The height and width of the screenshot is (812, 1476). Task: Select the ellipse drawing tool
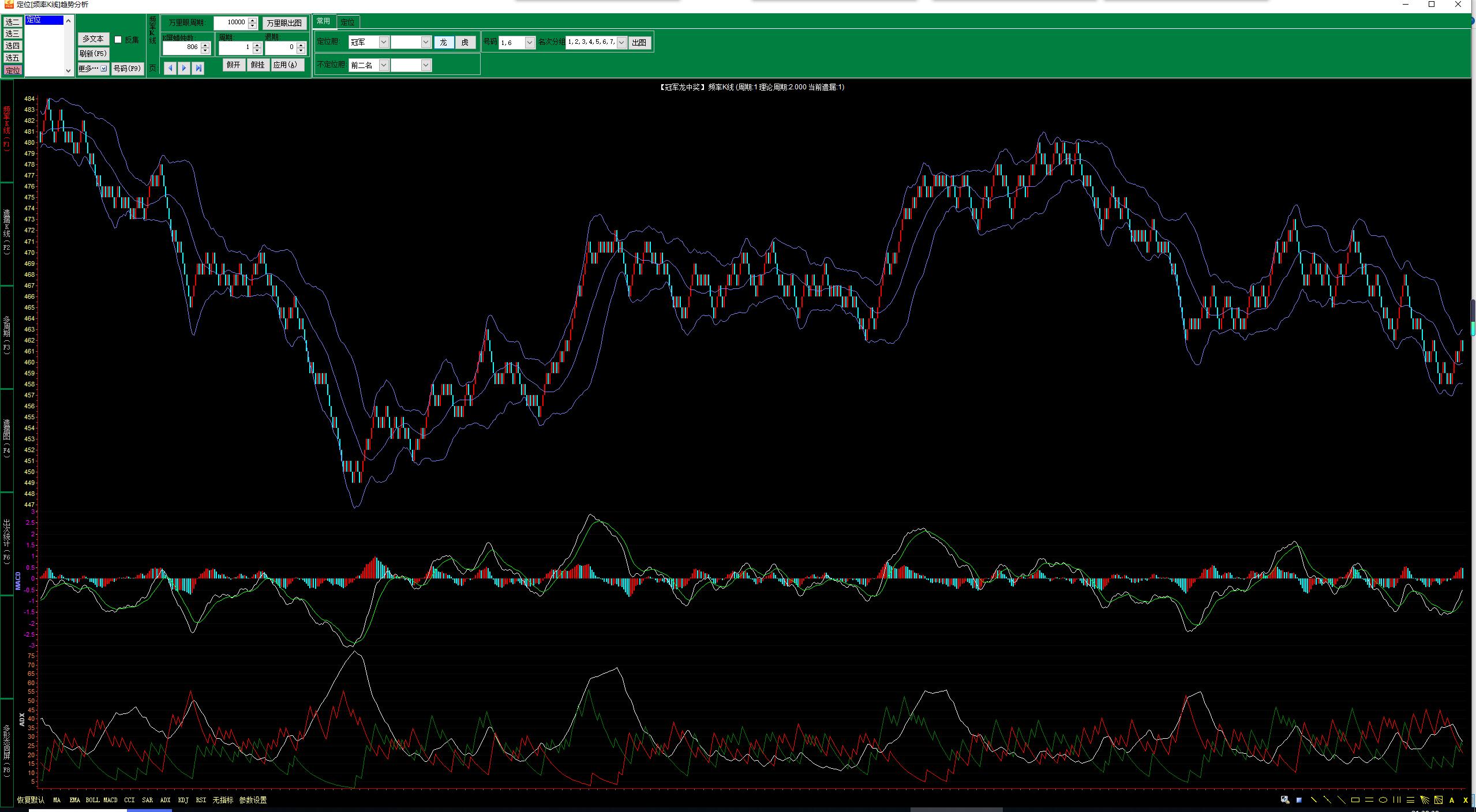click(1383, 800)
